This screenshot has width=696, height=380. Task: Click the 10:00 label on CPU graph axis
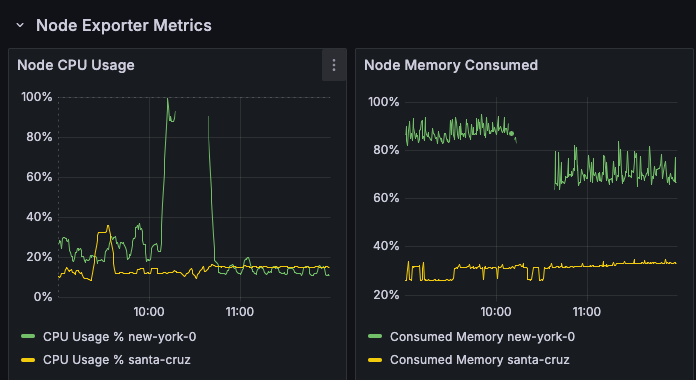pyautogui.click(x=149, y=312)
